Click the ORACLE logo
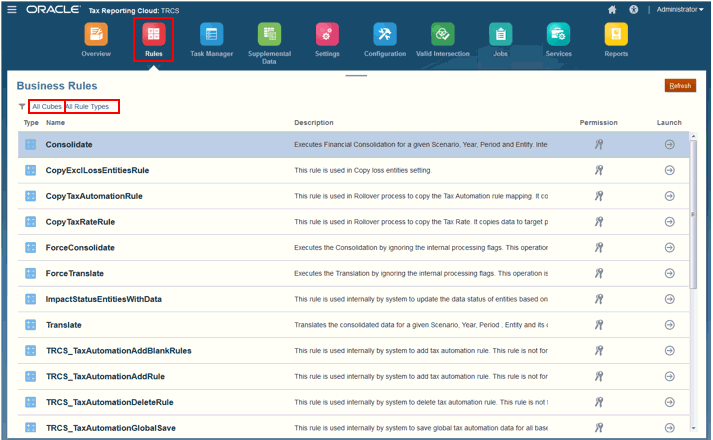This screenshot has width=713, height=440. [53, 10]
